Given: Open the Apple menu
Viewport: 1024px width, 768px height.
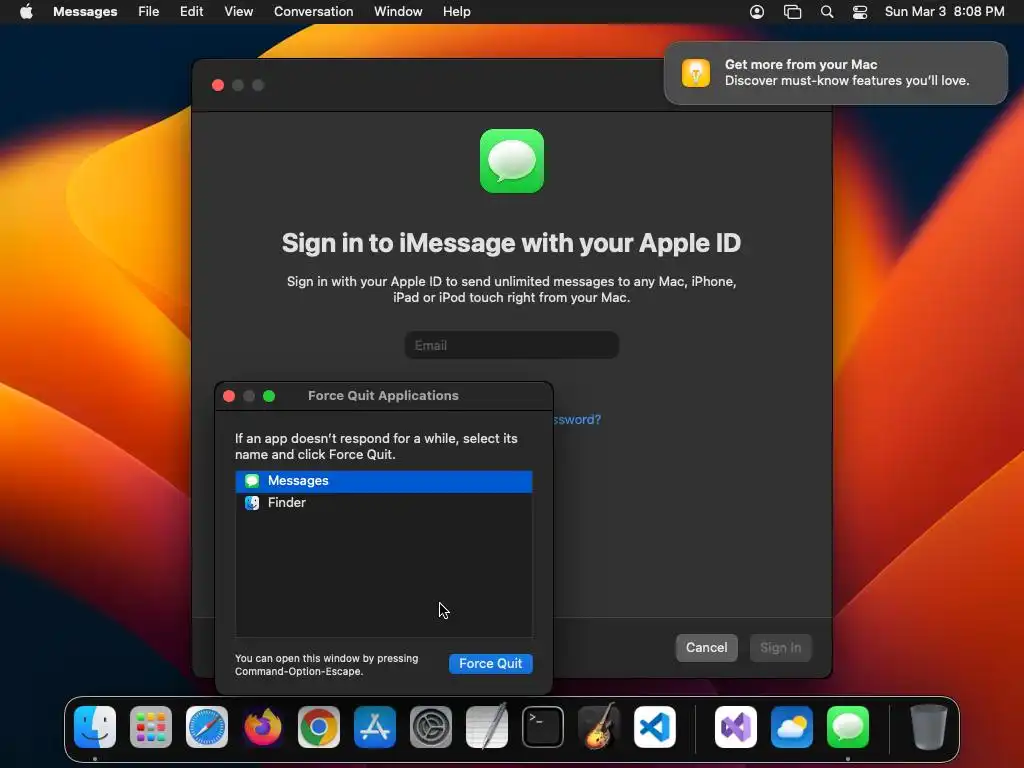Looking at the screenshot, I should pyautogui.click(x=26, y=12).
